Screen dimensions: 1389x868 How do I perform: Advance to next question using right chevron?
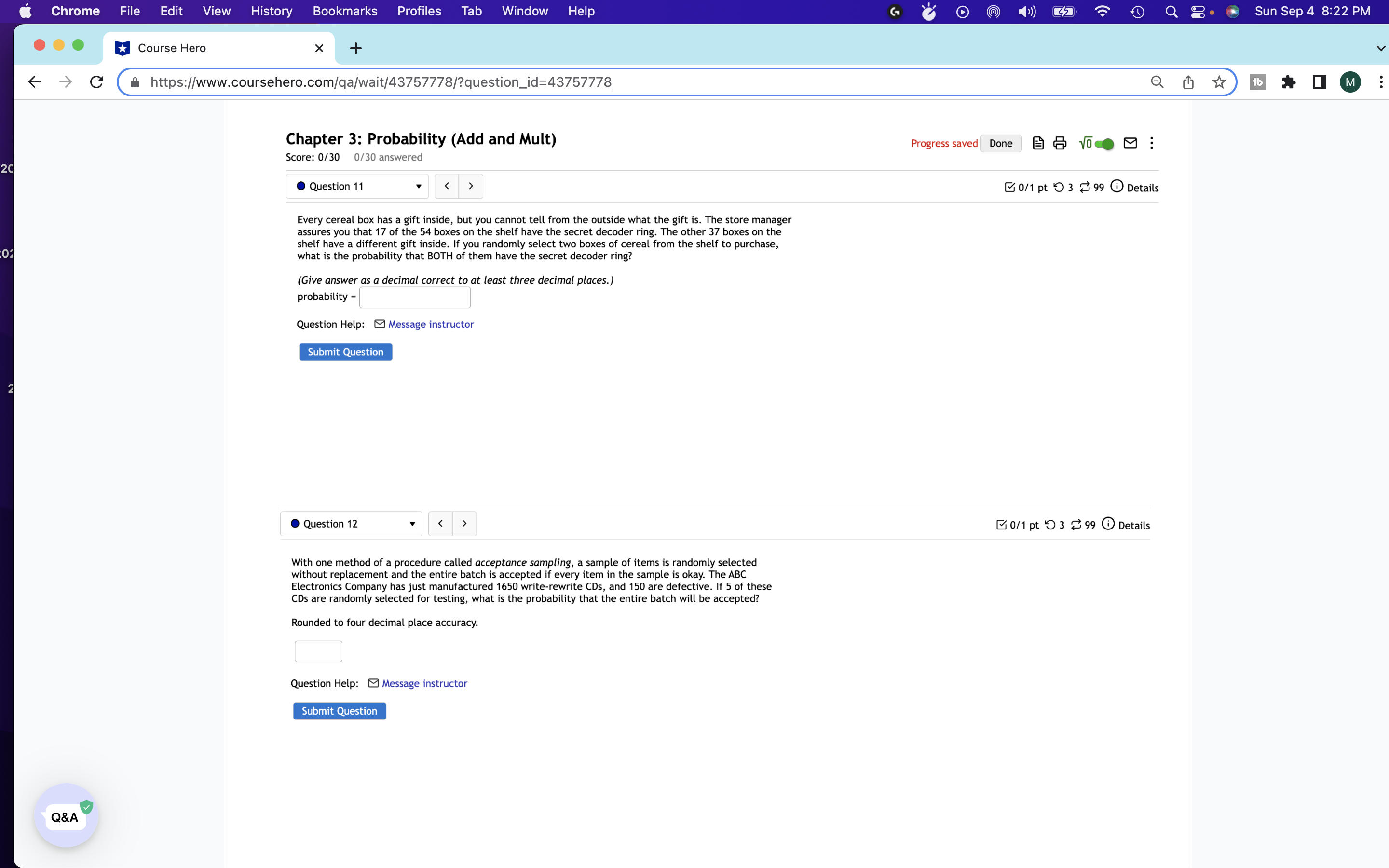[471, 186]
